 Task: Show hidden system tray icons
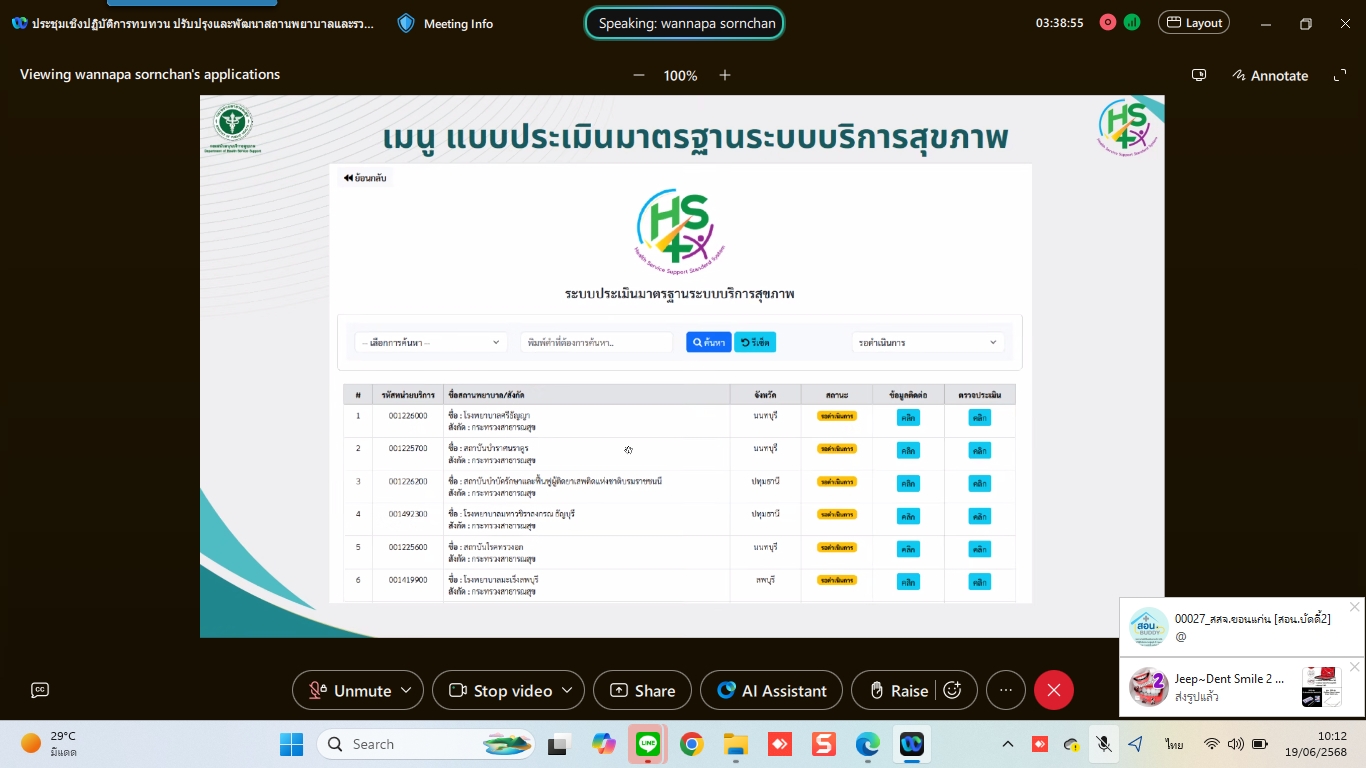(x=1008, y=744)
